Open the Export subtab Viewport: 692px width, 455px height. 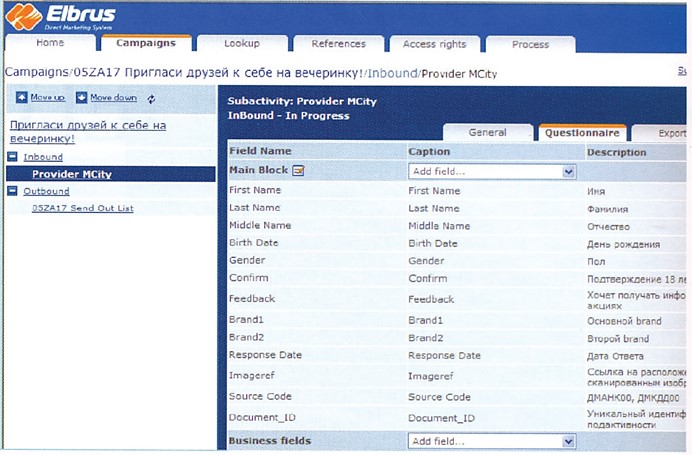click(x=672, y=133)
